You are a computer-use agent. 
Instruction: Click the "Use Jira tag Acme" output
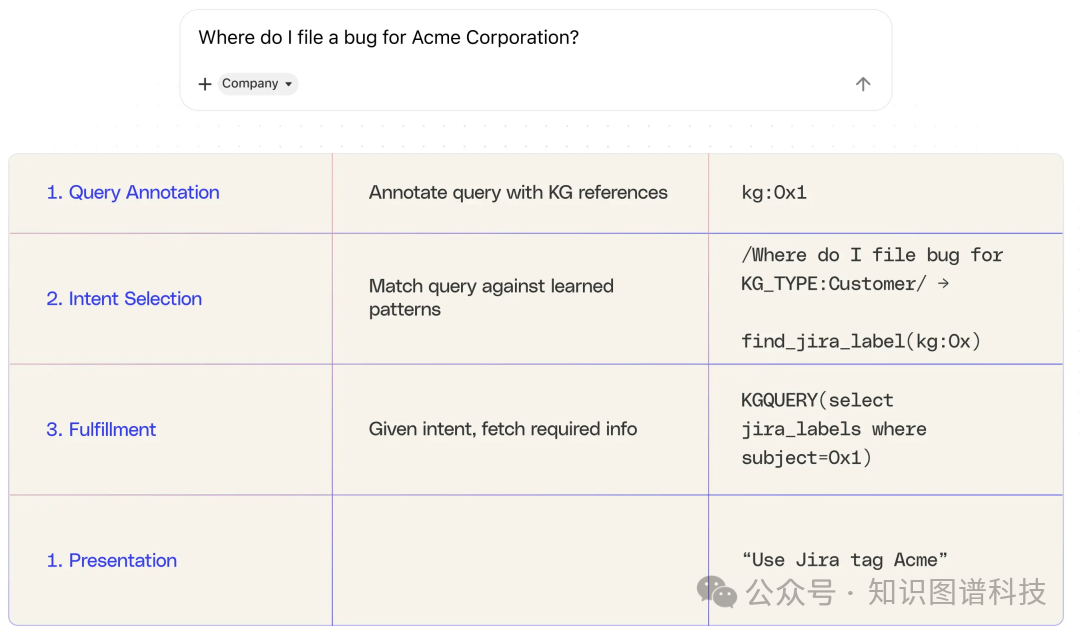point(845,560)
